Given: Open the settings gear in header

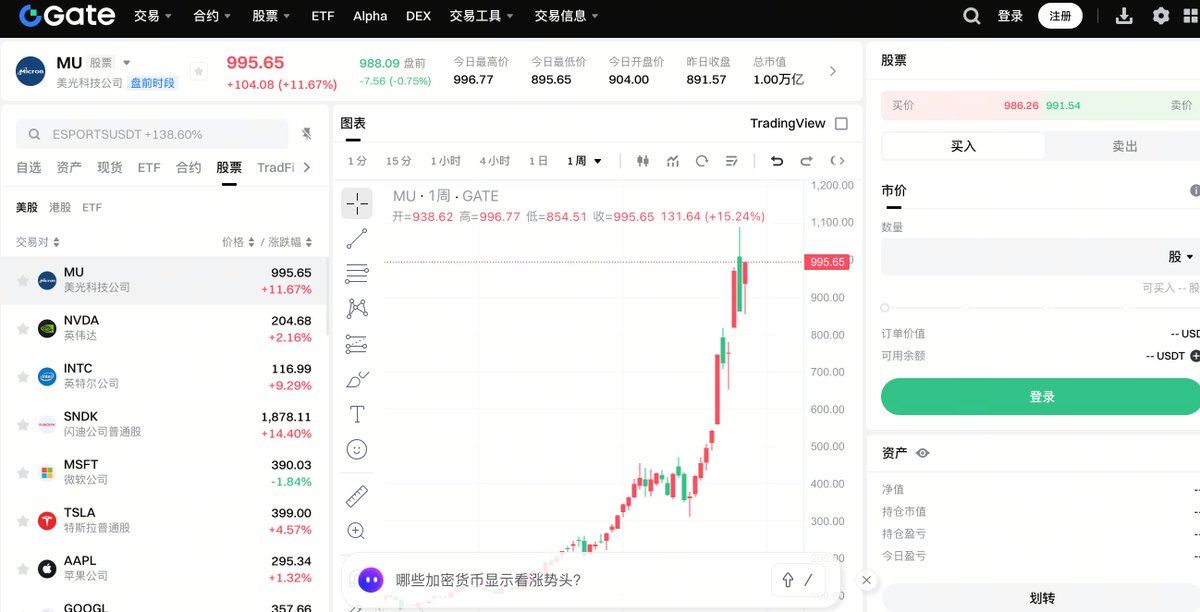Looking at the screenshot, I should coord(1161,16).
